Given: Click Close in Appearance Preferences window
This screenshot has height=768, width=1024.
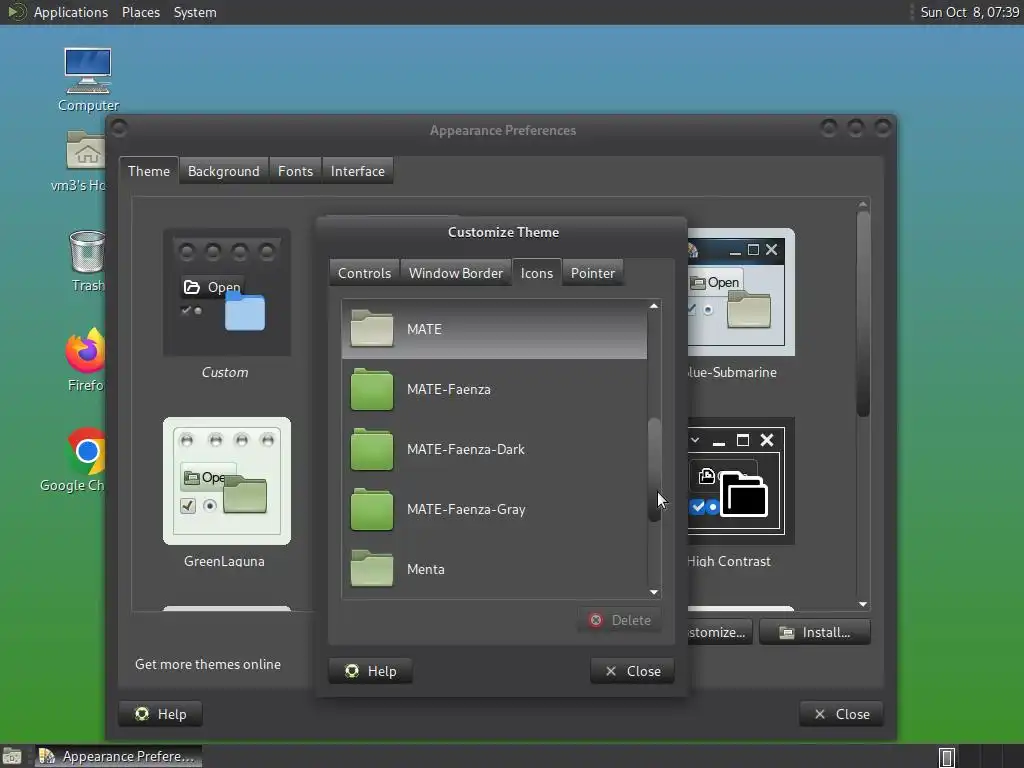Looking at the screenshot, I should pos(841,714).
